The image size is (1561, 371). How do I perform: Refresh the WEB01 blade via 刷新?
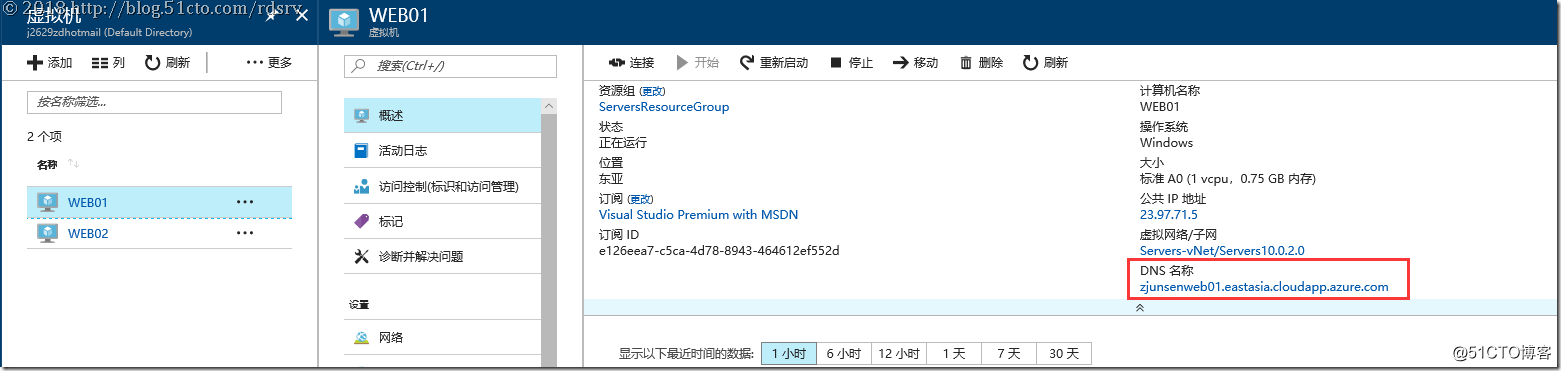[1045, 62]
